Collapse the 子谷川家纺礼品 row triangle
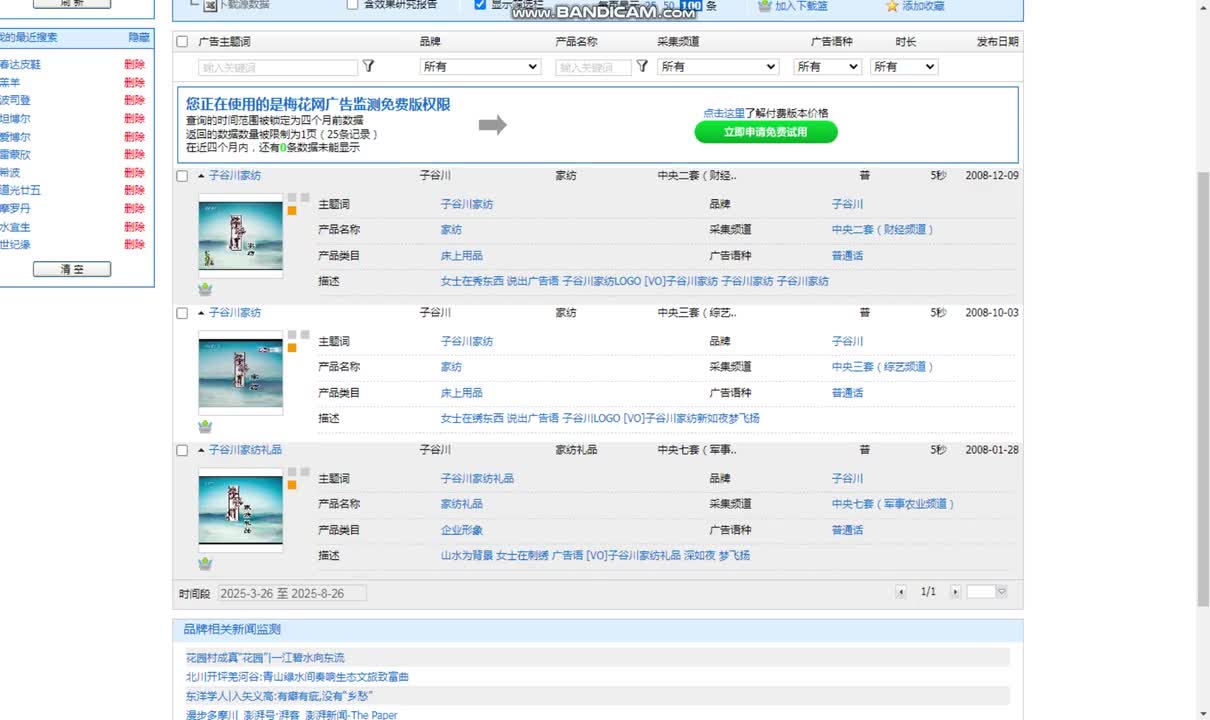 coord(201,450)
